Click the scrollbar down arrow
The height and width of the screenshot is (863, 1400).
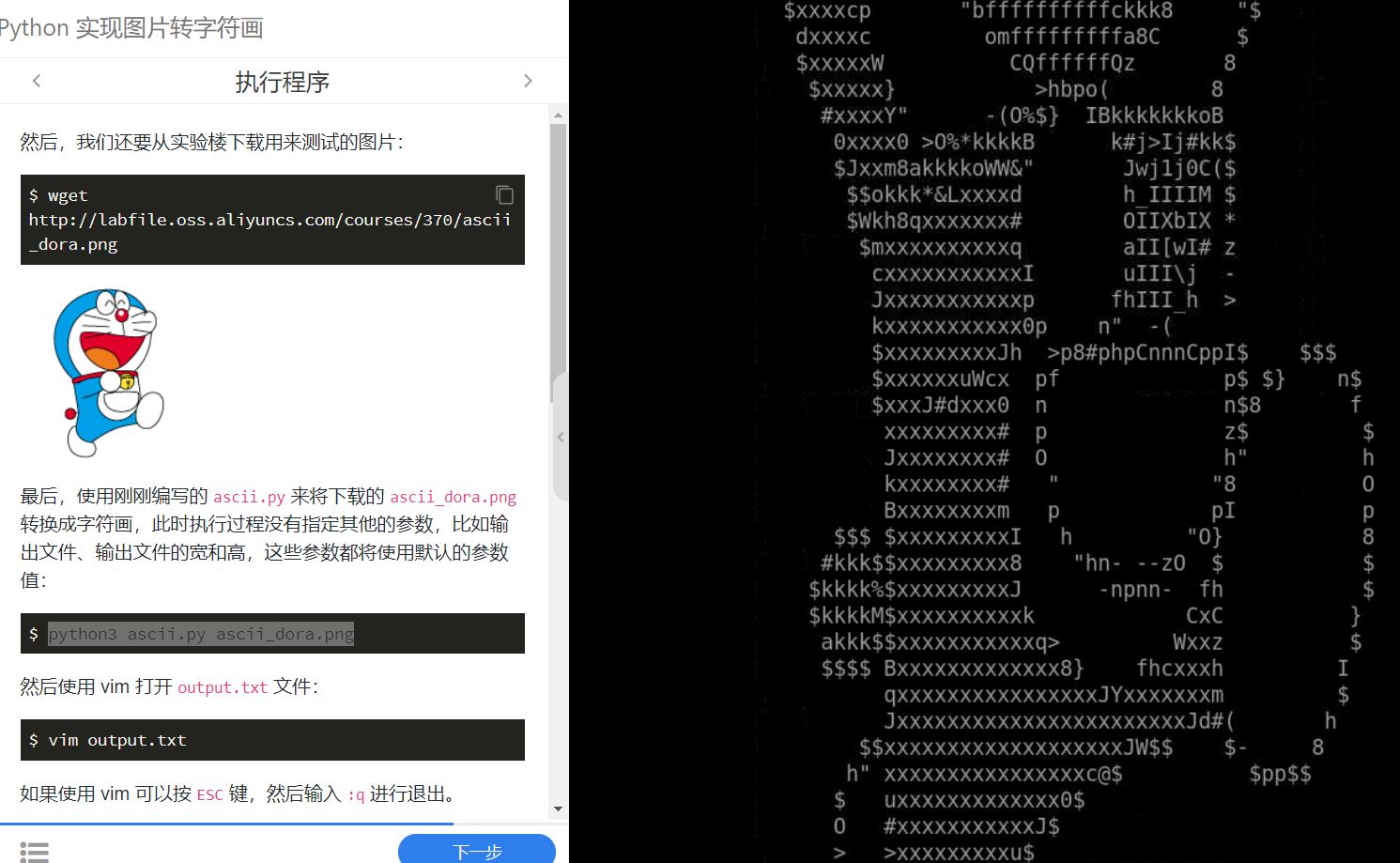[x=558, y=809]
